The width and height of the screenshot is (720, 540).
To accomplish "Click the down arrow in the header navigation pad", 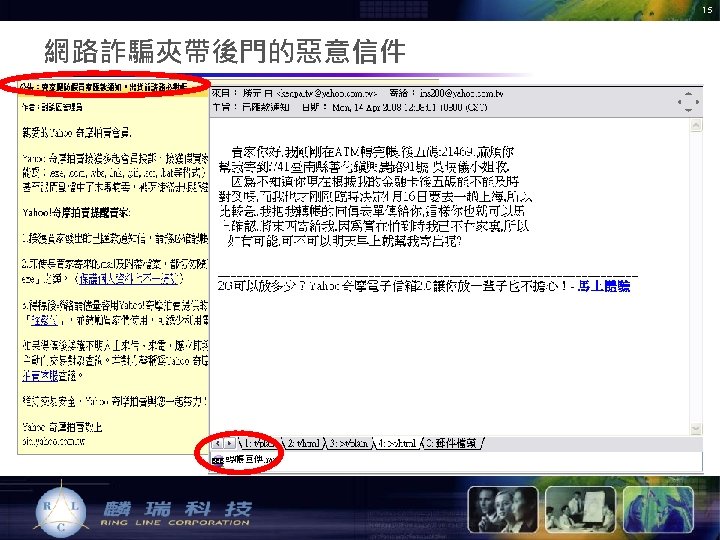I will pos(688,110).
